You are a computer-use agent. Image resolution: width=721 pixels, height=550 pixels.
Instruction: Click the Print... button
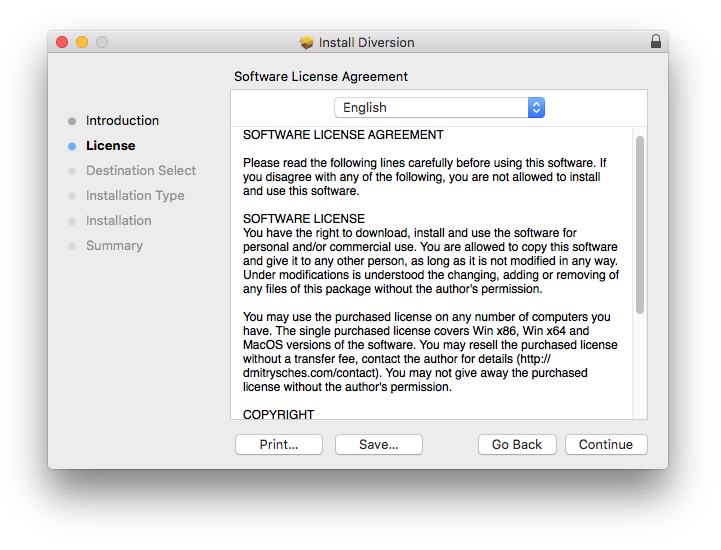tap(279, 445)
